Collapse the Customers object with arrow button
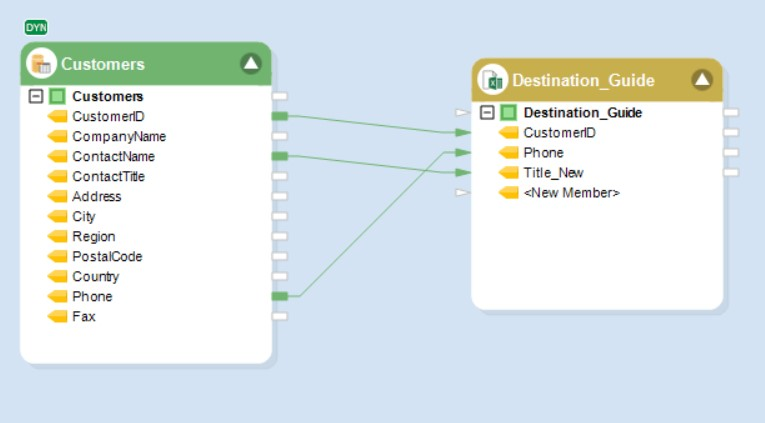The image size is (765, 423). pyautogui.click(x=251, y=64)
